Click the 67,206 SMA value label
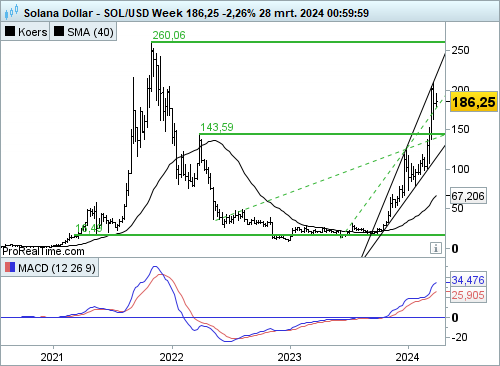This screenshot has height=366, width=500. pyautogui.click(x=468, y=196)
